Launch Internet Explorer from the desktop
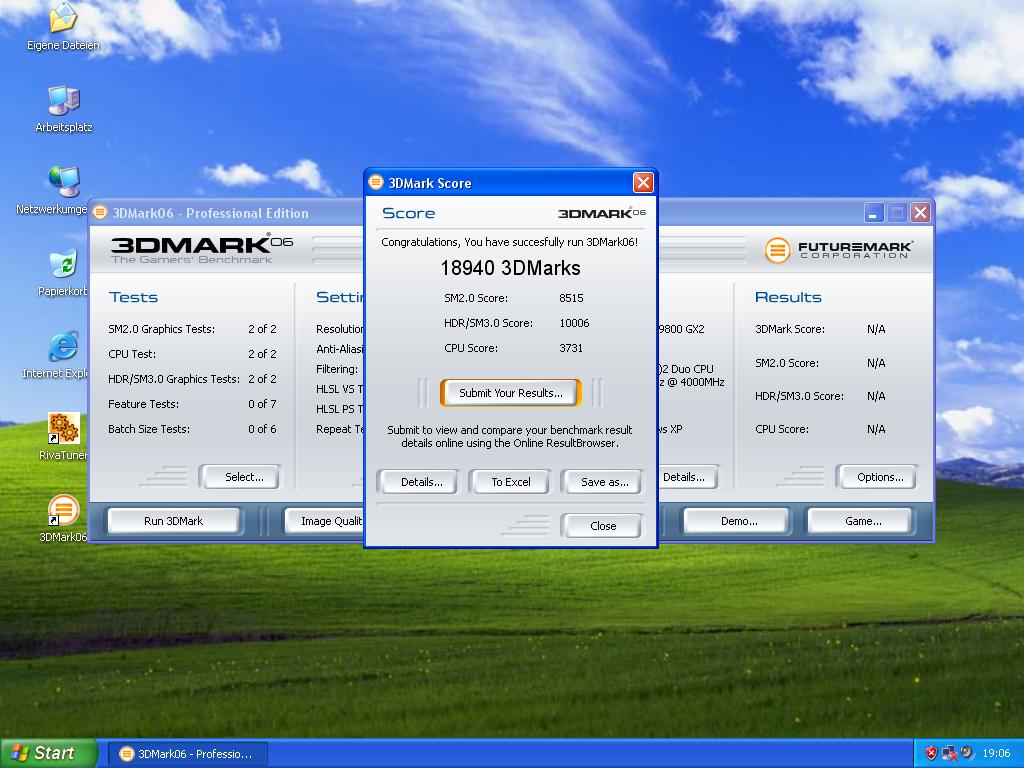This screenshot has height=768, width=1024. click(x=63, y=348)
